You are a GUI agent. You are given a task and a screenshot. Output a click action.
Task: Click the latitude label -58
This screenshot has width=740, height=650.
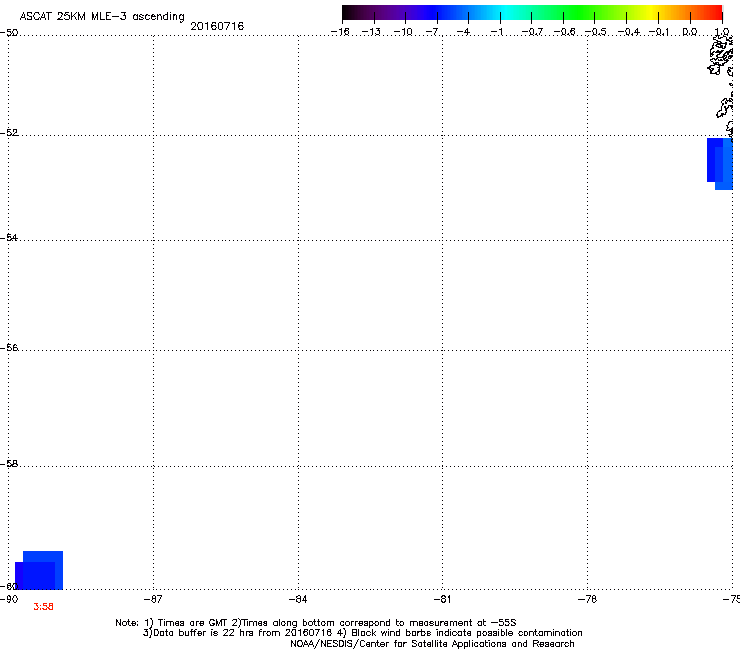[9, 464]
